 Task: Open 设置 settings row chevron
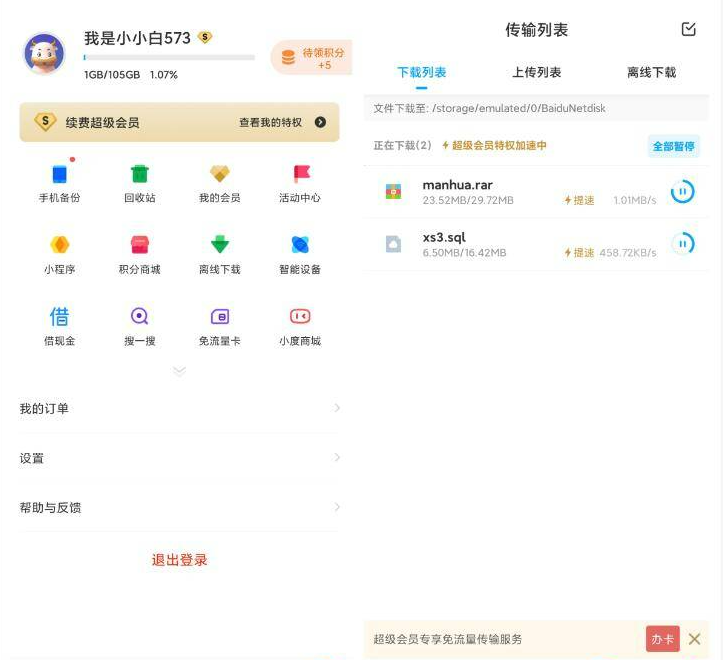pos(337,458)
